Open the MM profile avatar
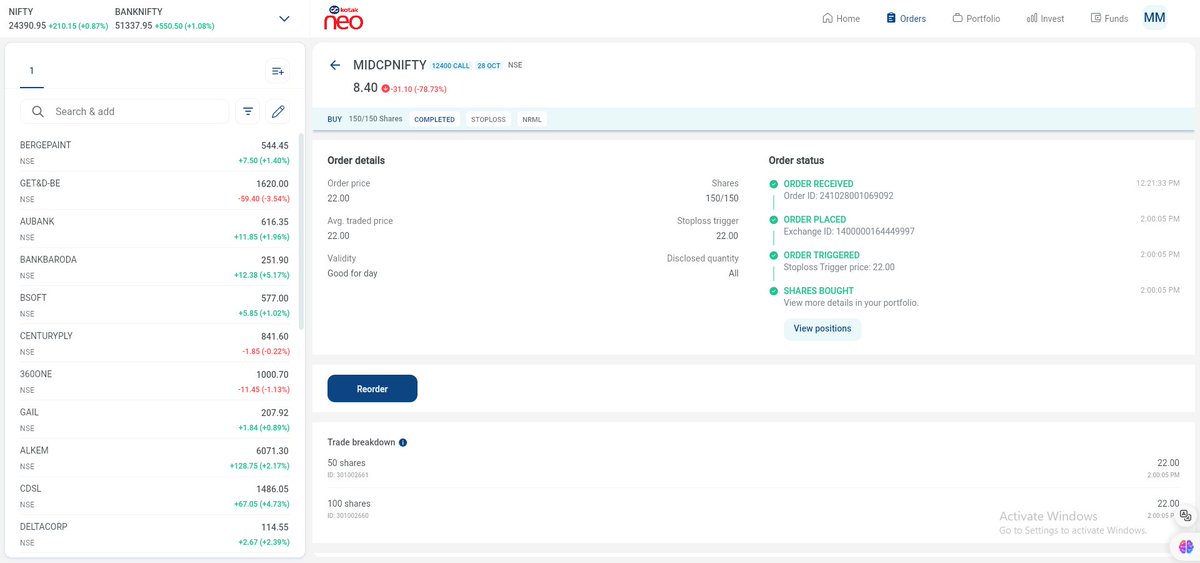This screenshot has height=563, width=1200. [x=1155, y=18]
